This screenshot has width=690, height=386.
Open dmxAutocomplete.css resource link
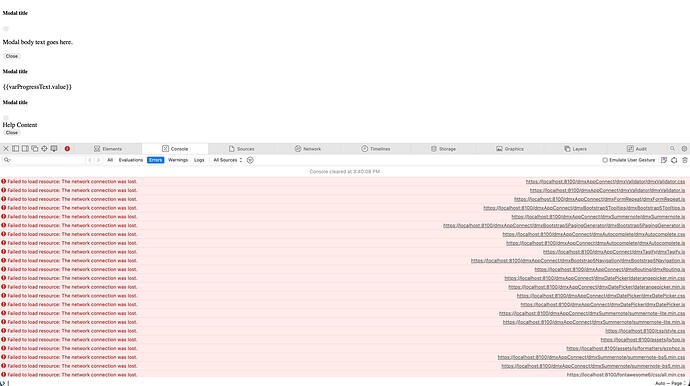coord(594,234)
